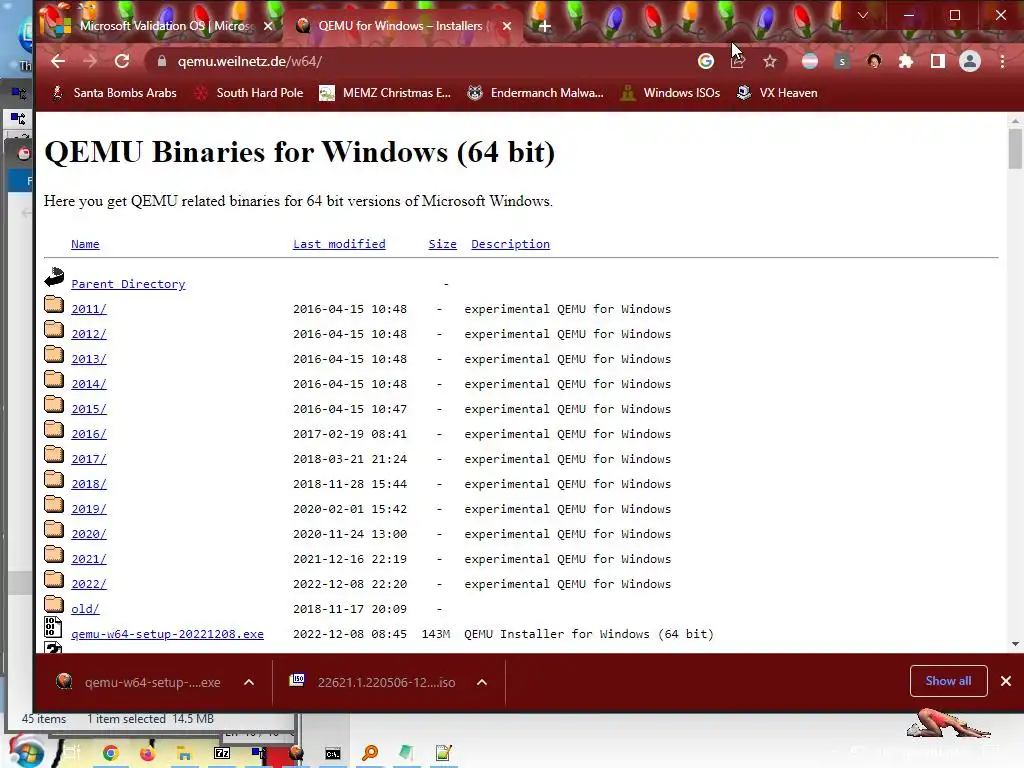The height and width of the screenshot is (768, 1024).
Task: Open the magnifier search app in taskbar
Action: coord(370,754)
